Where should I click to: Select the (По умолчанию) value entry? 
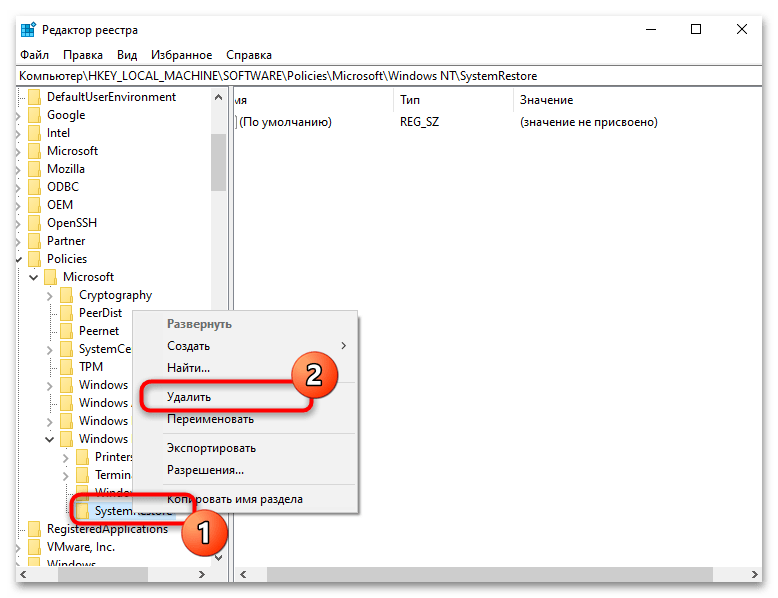(285, 122)
